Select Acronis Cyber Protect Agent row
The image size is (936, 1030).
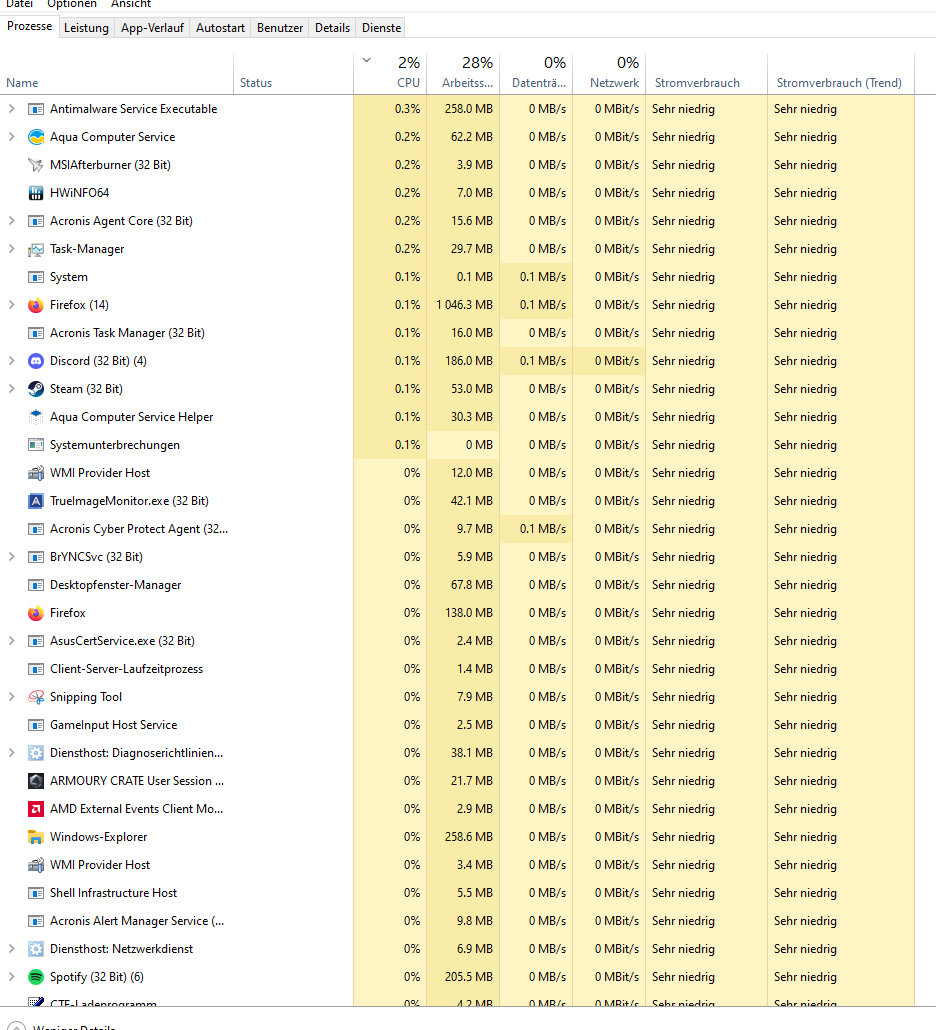(x=457, y=529)
